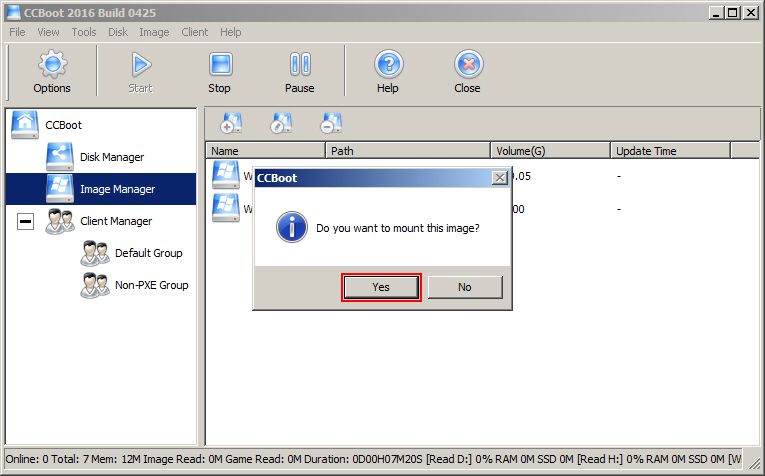Sort by the Update Time column header
Screen dimensions: 765x476
(670, 151)
